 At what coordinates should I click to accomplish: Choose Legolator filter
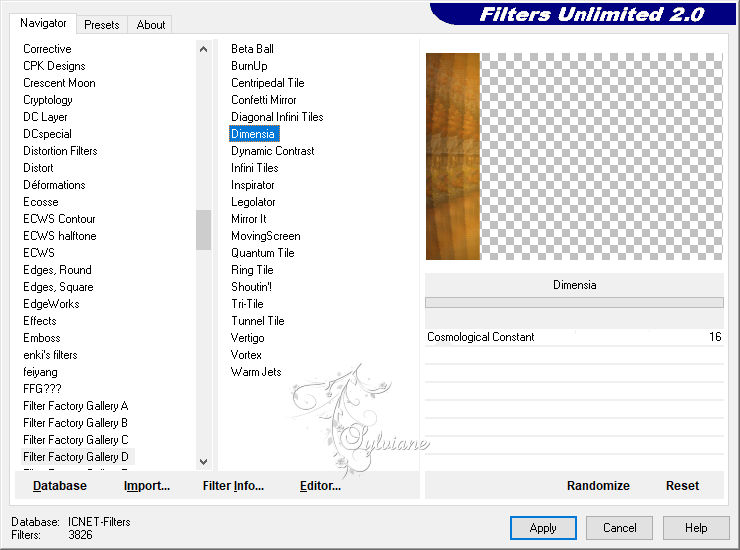[x=253, y=202]
